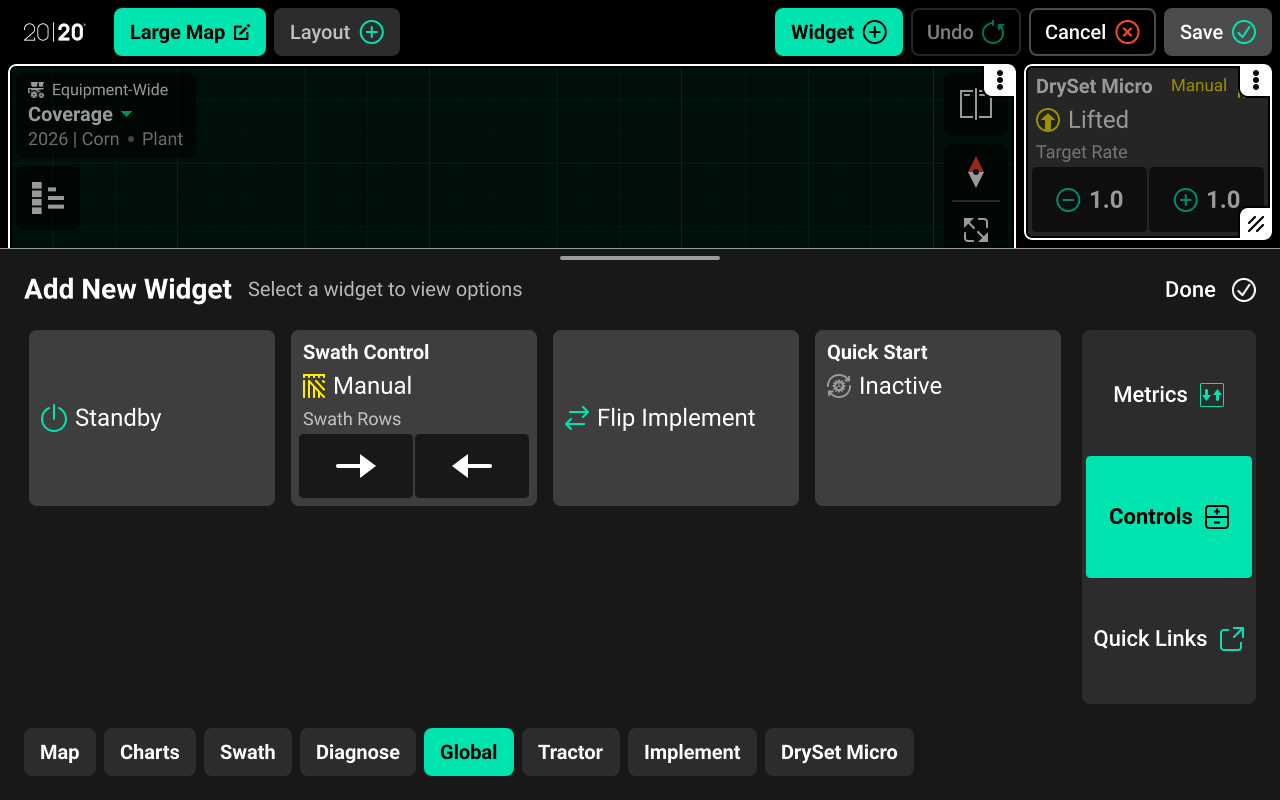Open the DrySet Micro widget three-dot menu
This screenshot has width=1280, height=800.
pos(1255,81)
